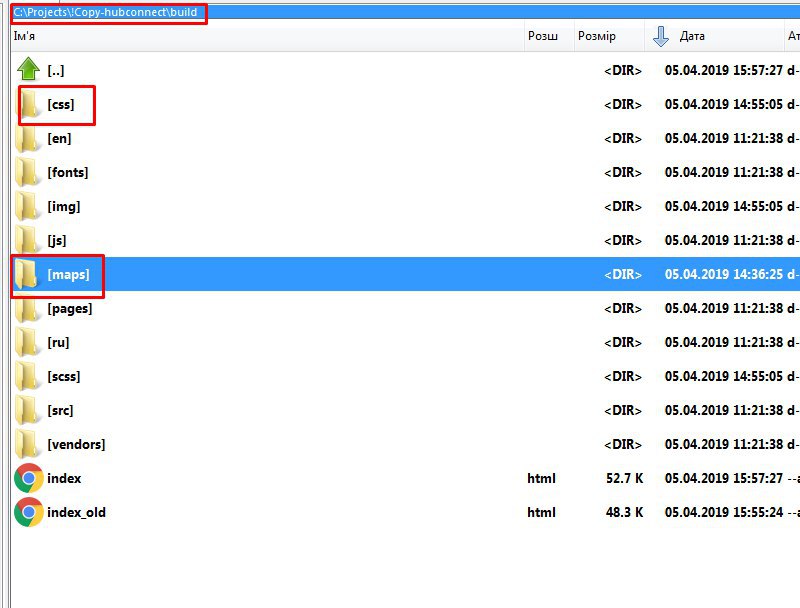Click the html extension of index
800x608 pixels.
(x=541, y=478)
